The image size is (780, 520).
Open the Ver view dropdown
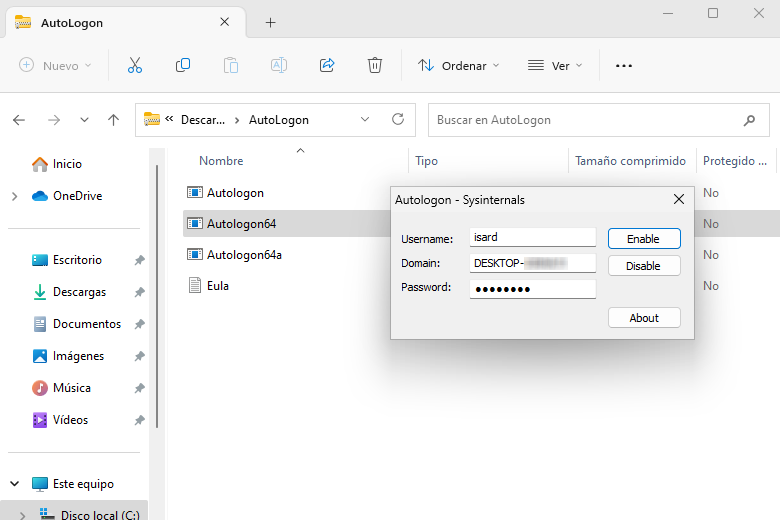(x=554, y=66)
